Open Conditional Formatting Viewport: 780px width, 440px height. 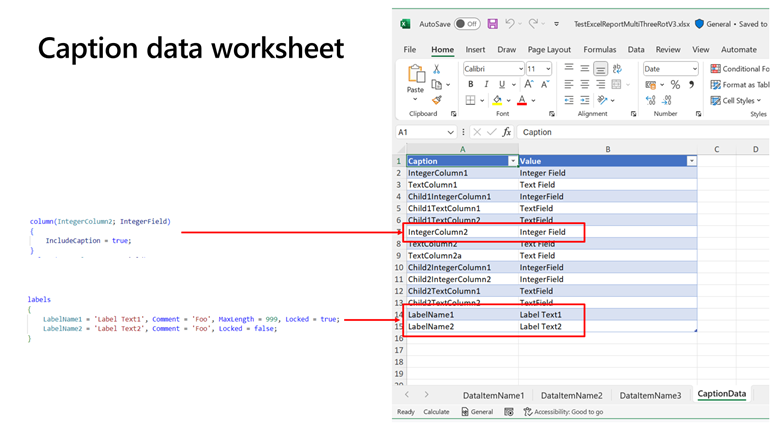[740, 69]
